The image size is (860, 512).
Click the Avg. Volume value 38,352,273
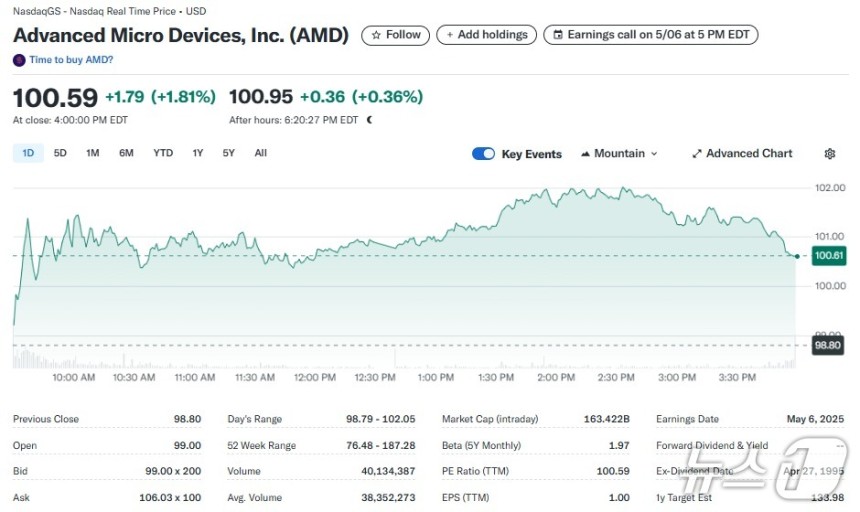(388, 498)
